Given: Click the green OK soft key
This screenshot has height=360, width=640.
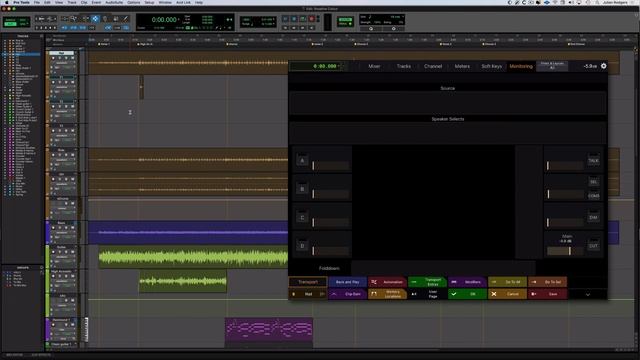Looking at the screenshot, I should (467, 294).
